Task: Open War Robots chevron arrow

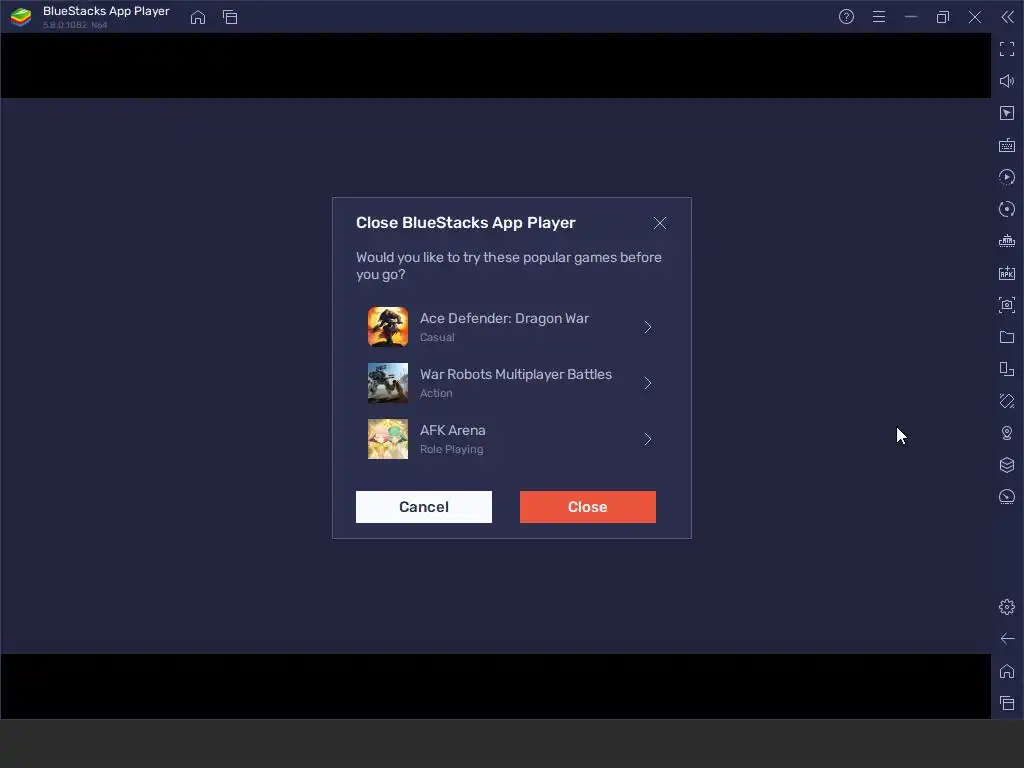Action: [x=648, y=383]
